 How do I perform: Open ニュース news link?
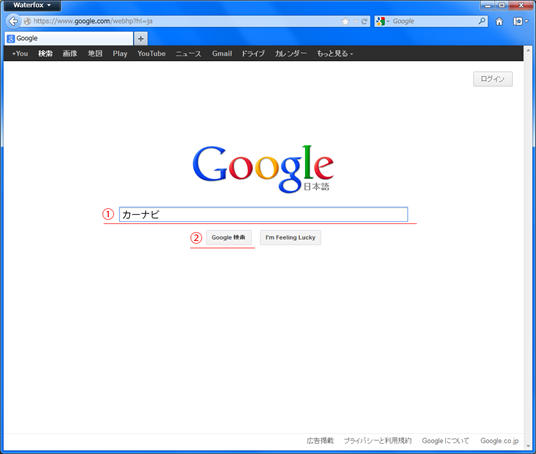[x=188, y=54]
